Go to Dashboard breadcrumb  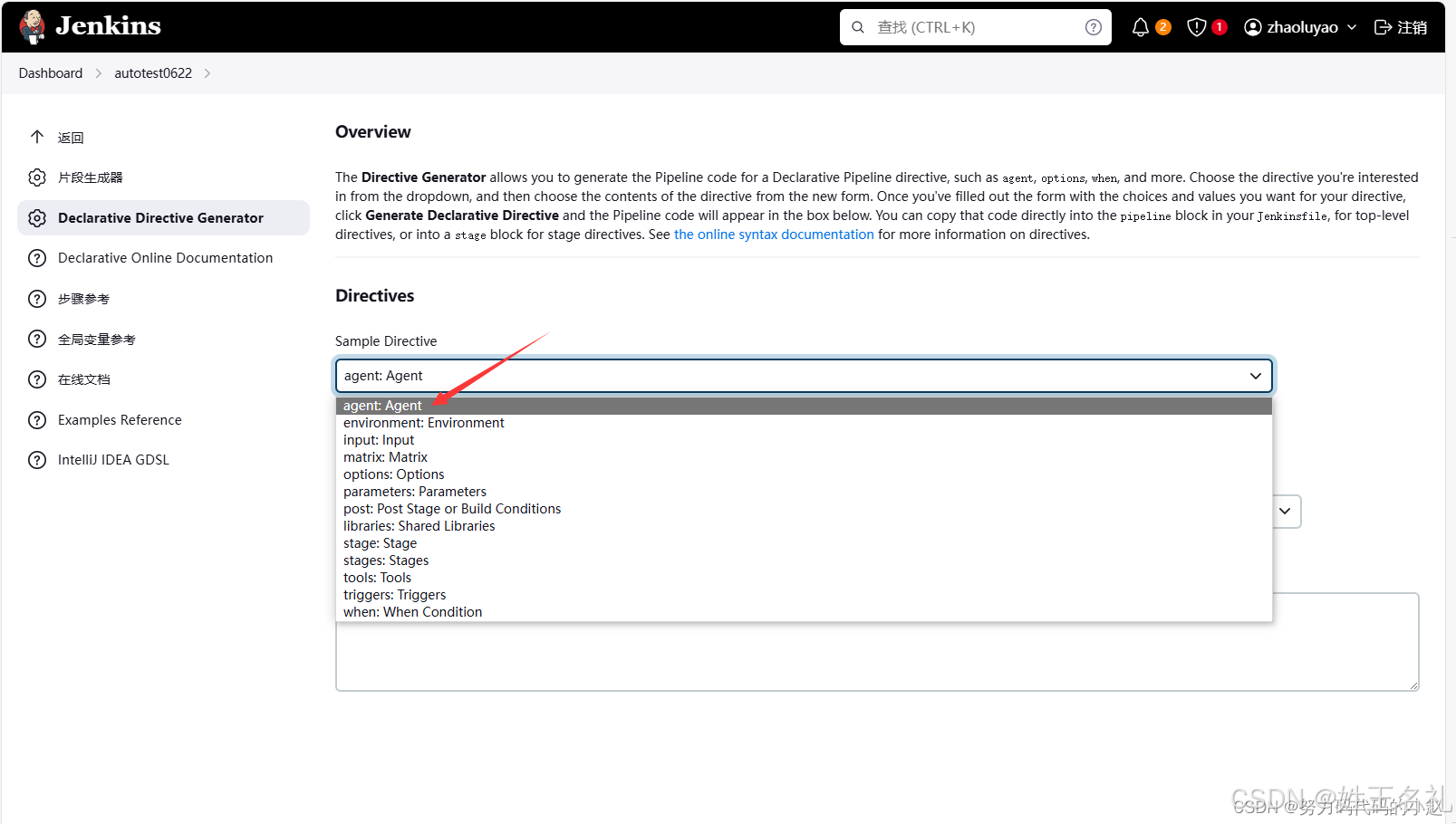click(x=51, y=73)
